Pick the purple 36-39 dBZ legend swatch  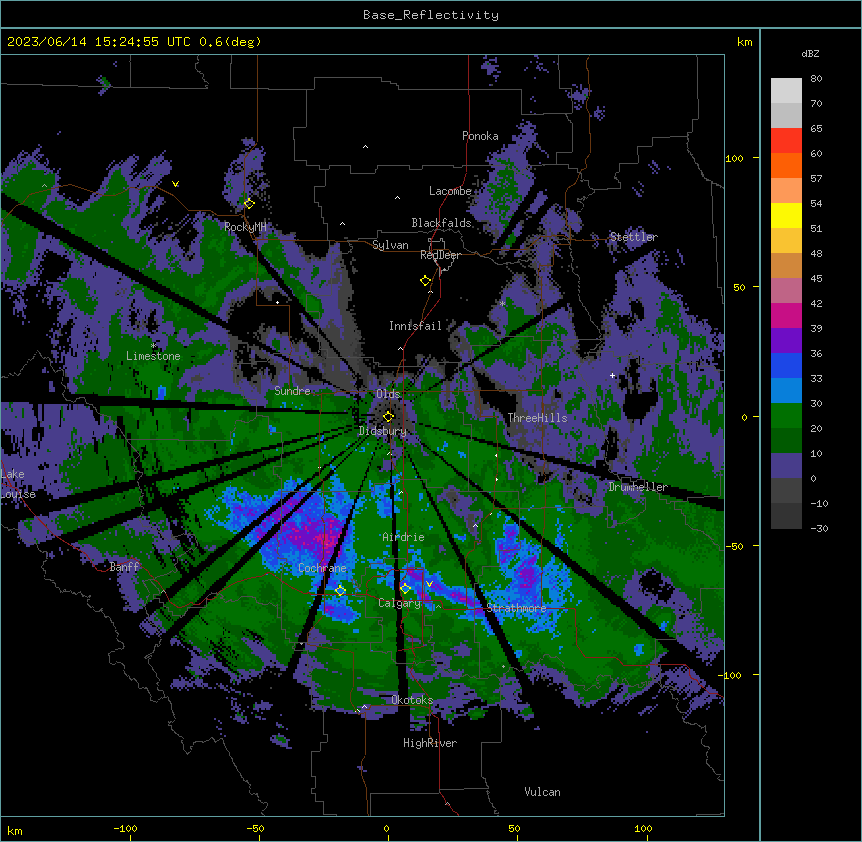click(x=786, y=340)
